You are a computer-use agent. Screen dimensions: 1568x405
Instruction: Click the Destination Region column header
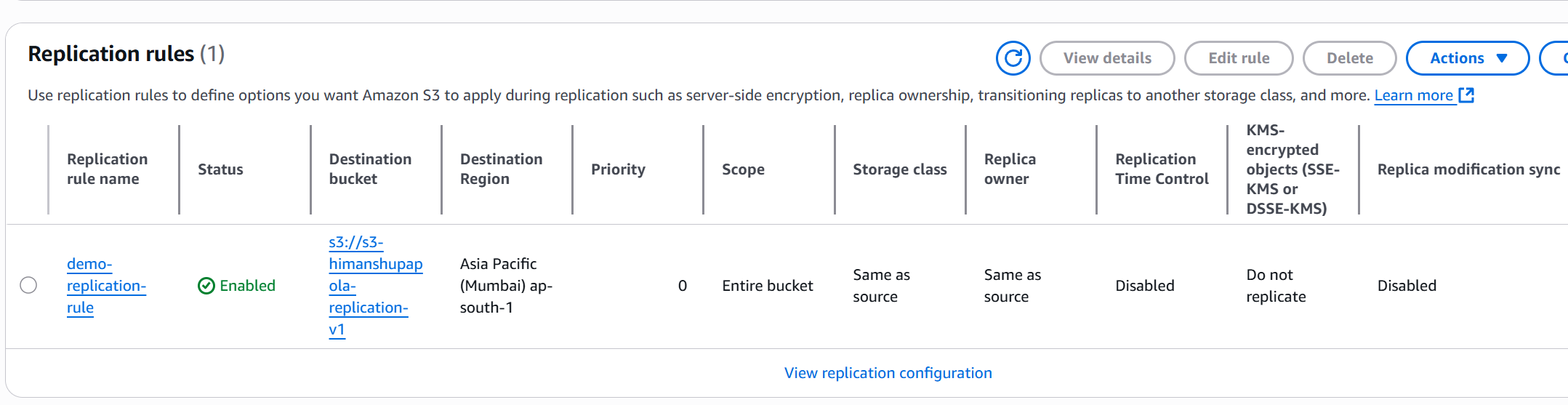point(501,169)
